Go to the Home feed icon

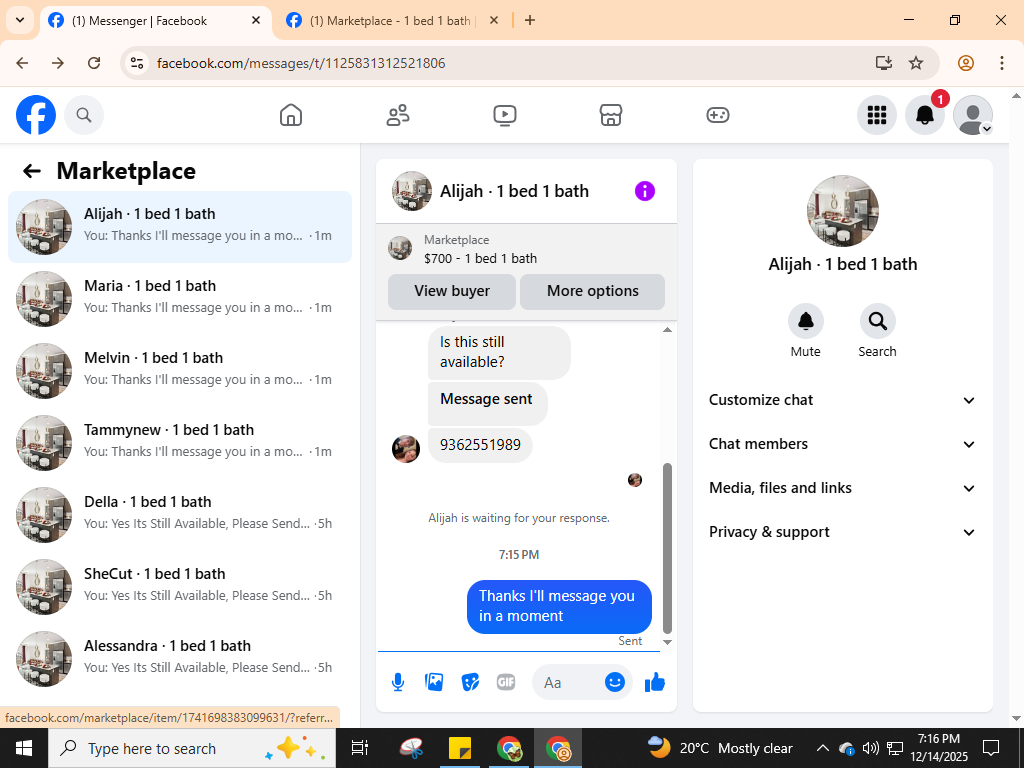click(x=291, y=115)
